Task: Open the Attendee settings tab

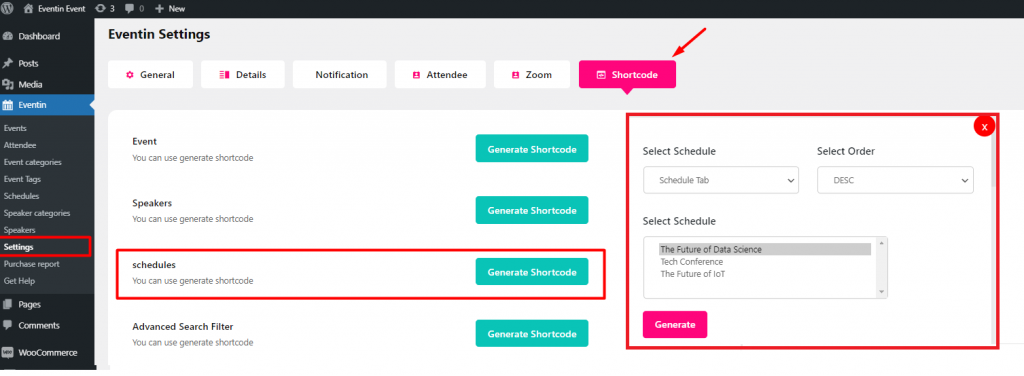Action: tap(440, 75)
